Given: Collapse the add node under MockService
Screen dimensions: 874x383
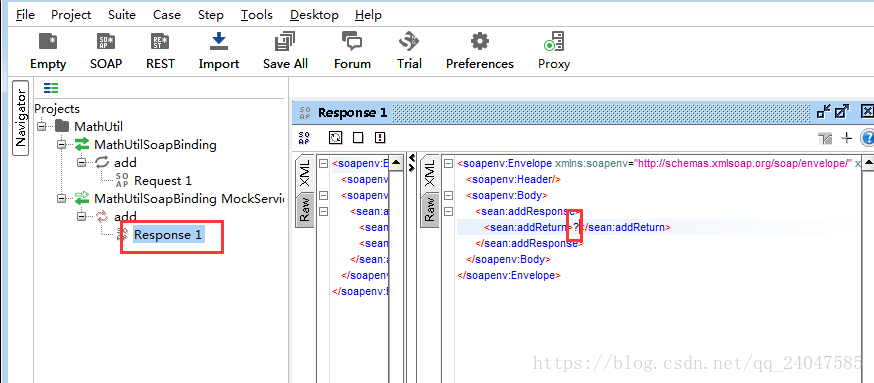Looking at the screenshot, I should [81, 216].
